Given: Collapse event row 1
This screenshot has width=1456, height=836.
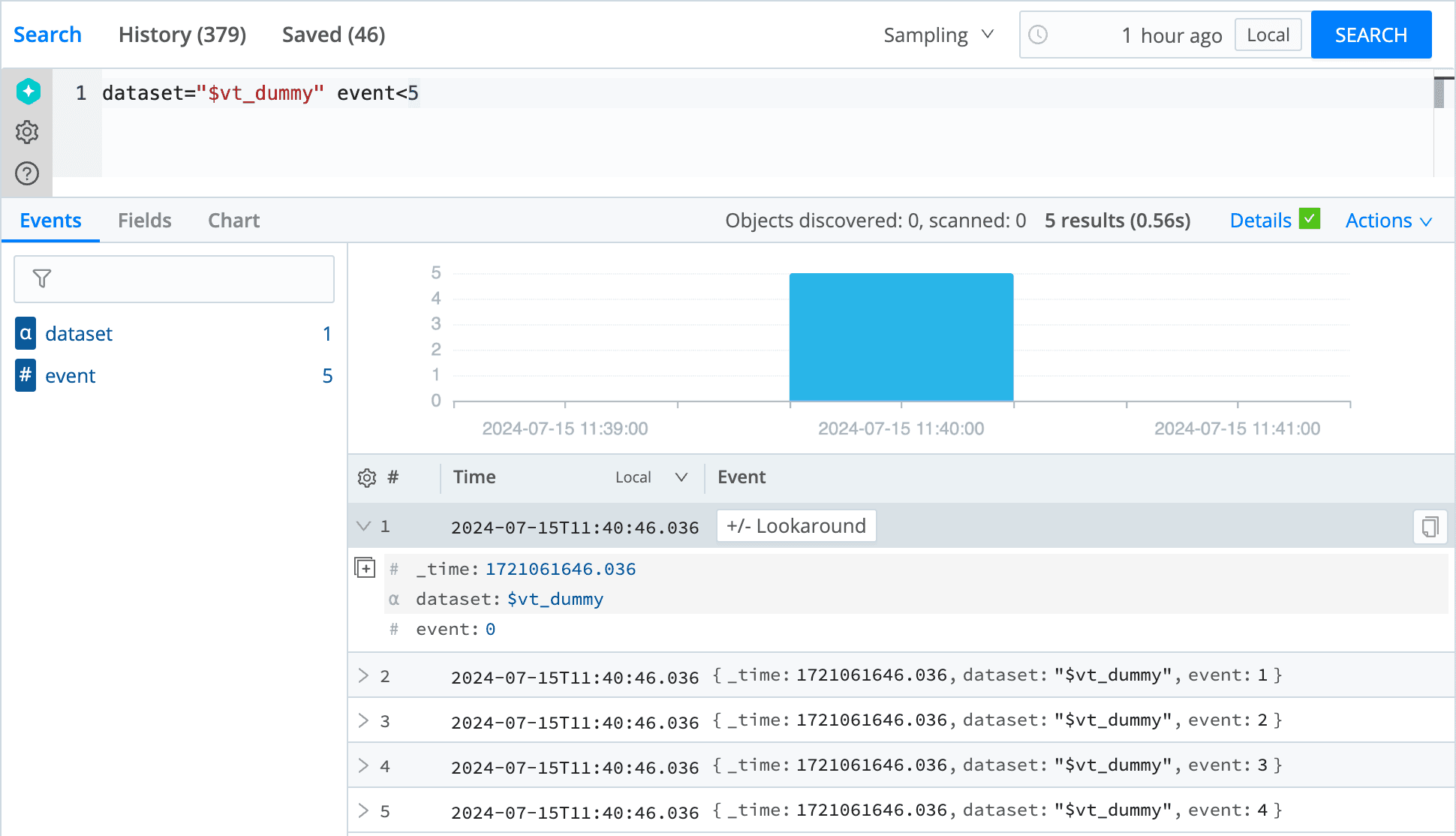Looking at the screenshot, I should 364,526.
